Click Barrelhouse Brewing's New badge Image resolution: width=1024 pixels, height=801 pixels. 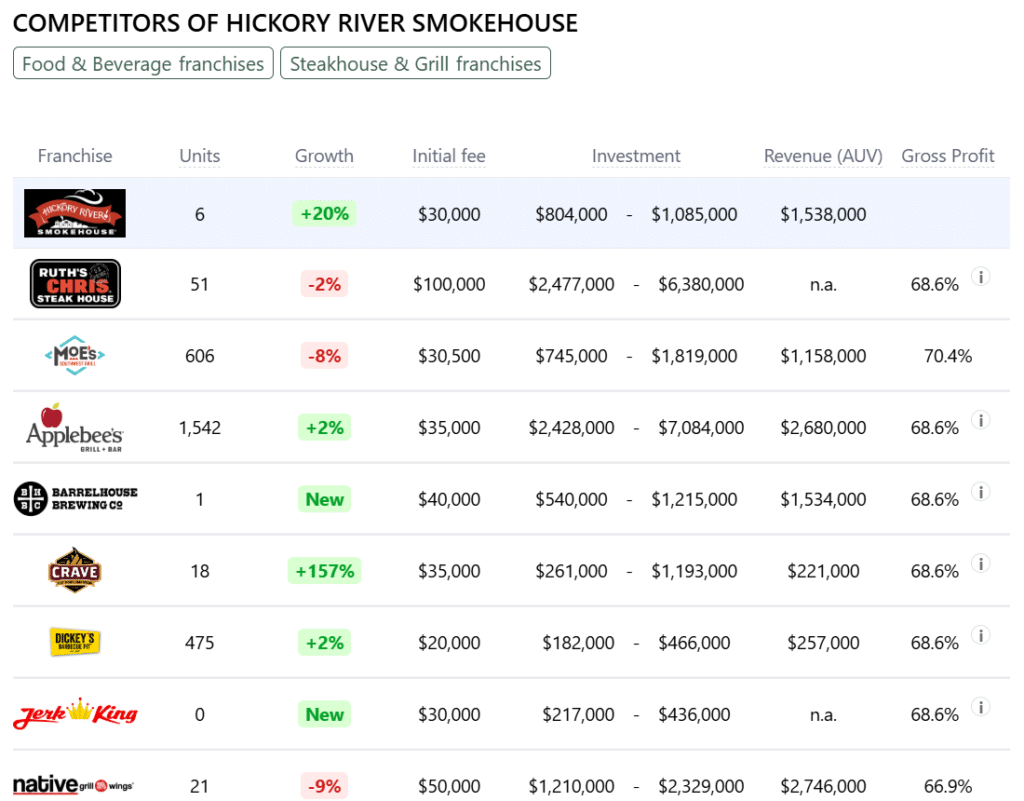pos(324,499)
